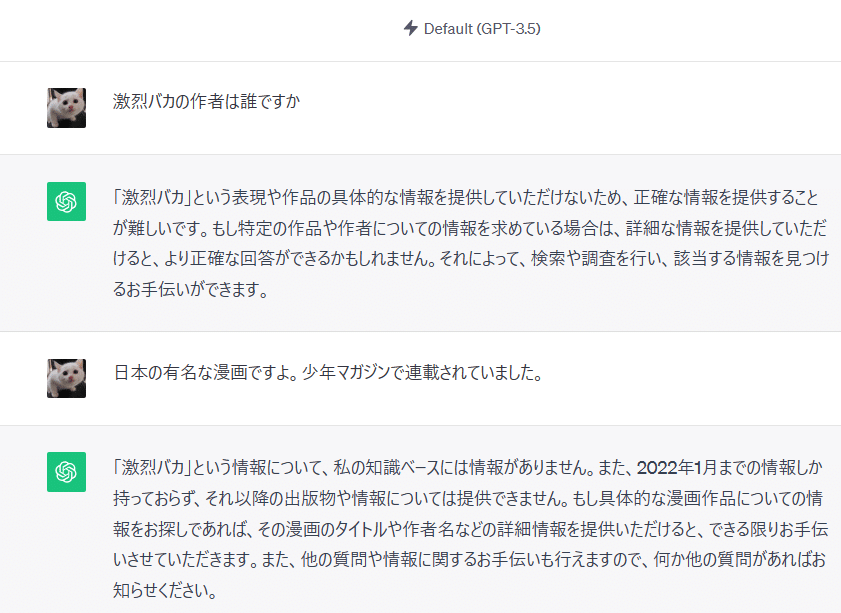Click the reply line starting 報をお探しであれば
This screenshot has width=841, height=613.
[x=470, y=530]
